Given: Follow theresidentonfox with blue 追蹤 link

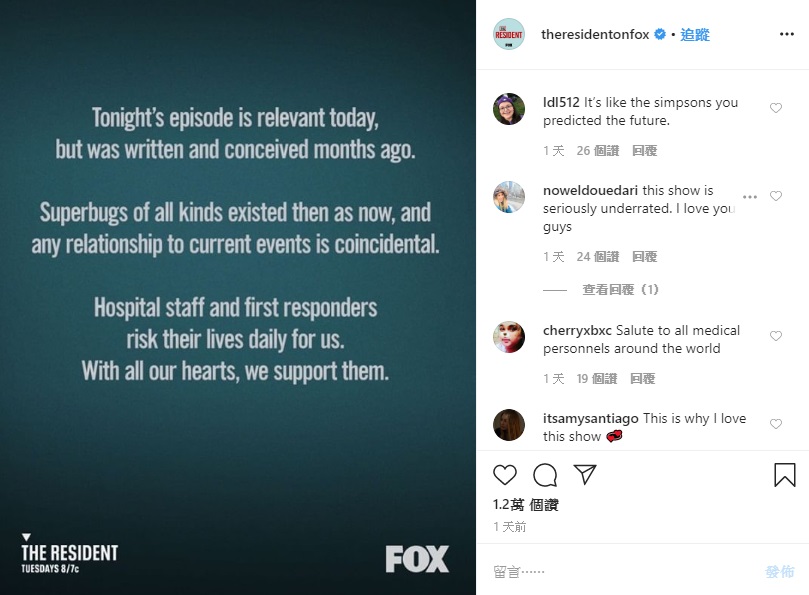Looking at the screenshot, I should (x=695, y=35).
